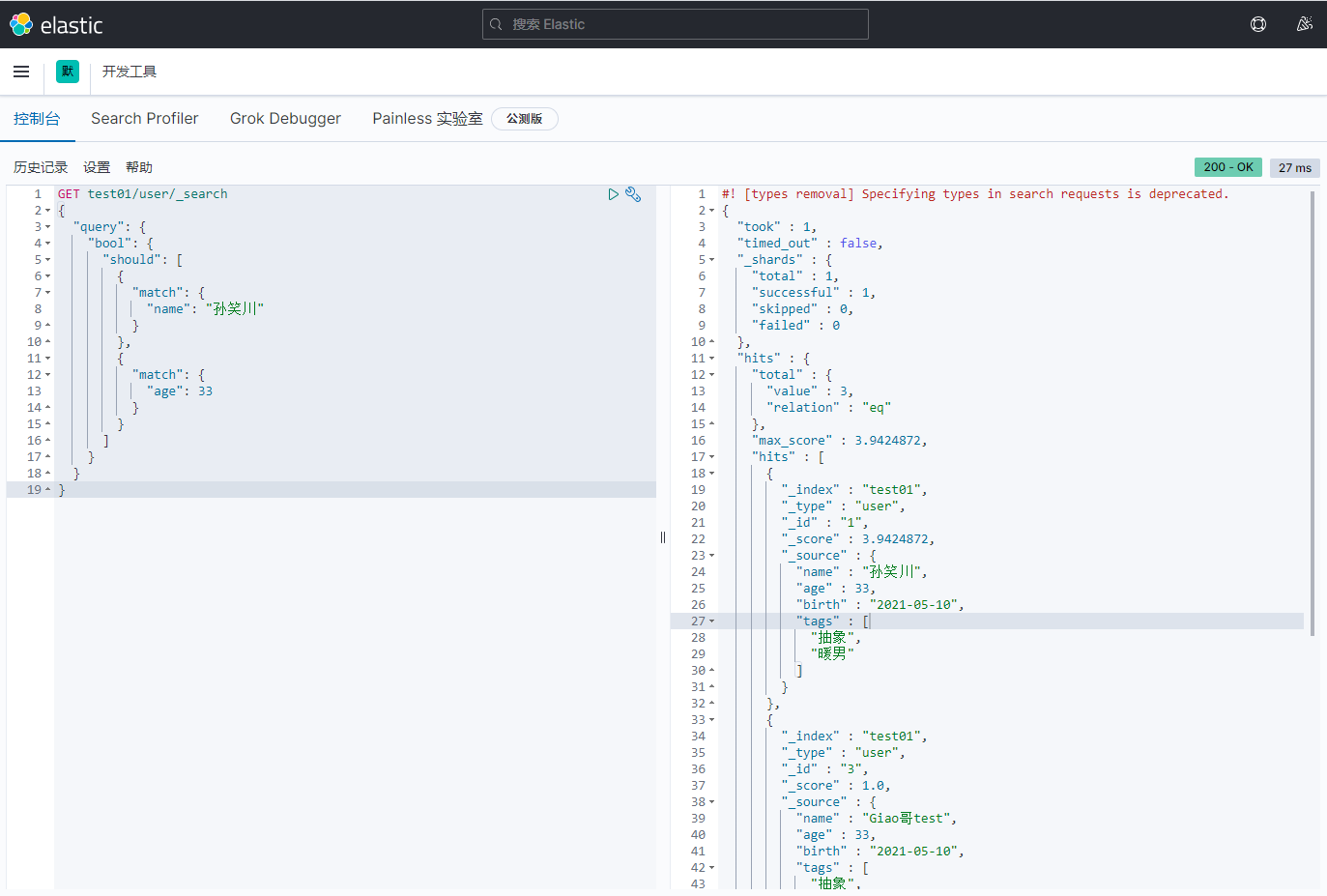
Task: Click the Elastic logo
Action: 56,24
